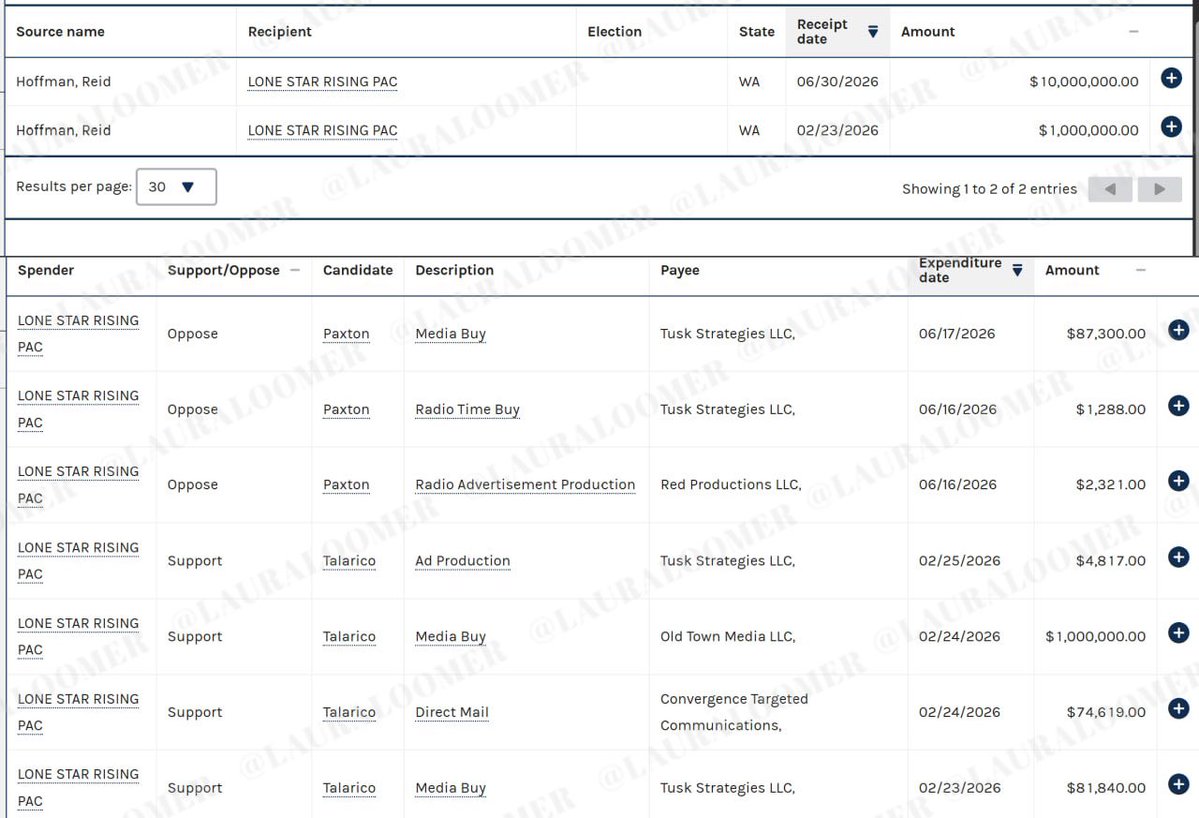Open spender link in Old Town Media row

point(78,636)
